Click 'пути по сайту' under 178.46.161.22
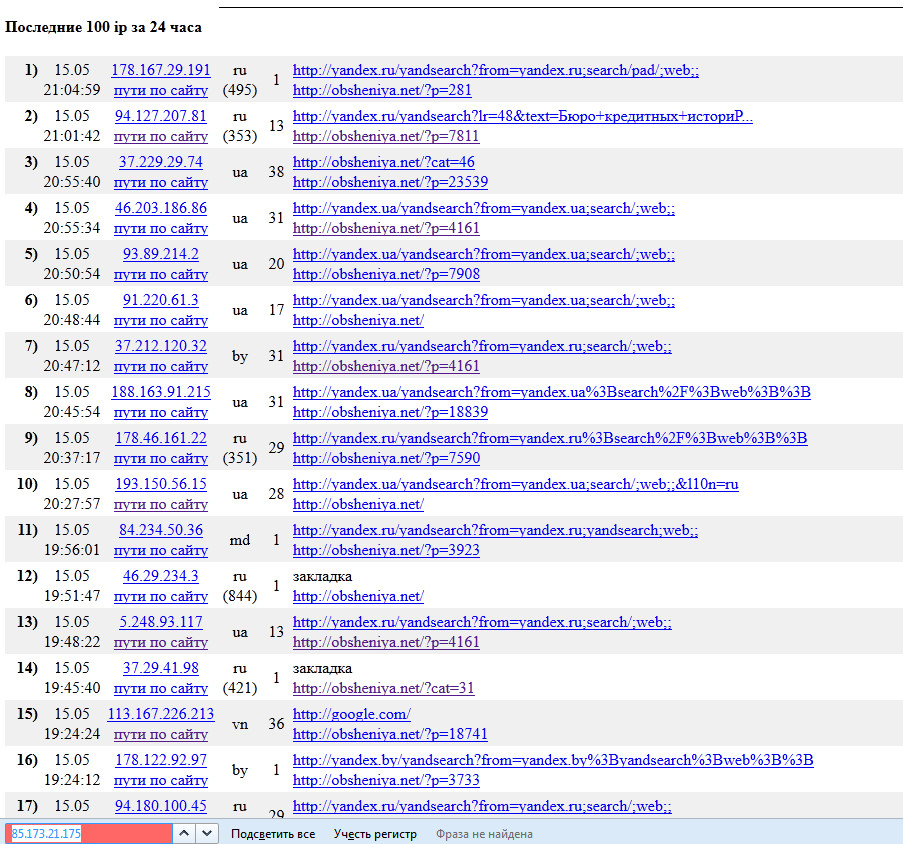This screenshot has width=903, height=844. [161, 459]
